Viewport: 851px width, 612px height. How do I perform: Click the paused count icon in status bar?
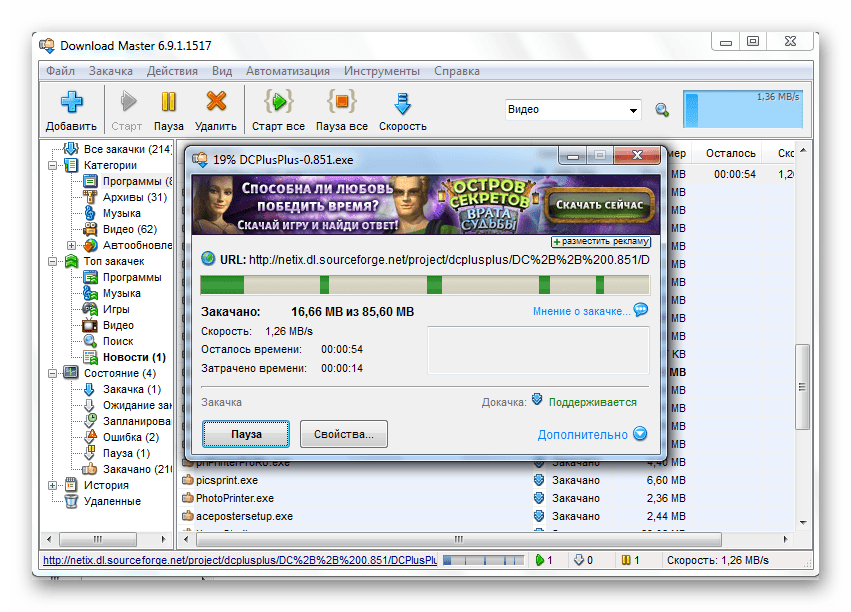pos(625,560)
